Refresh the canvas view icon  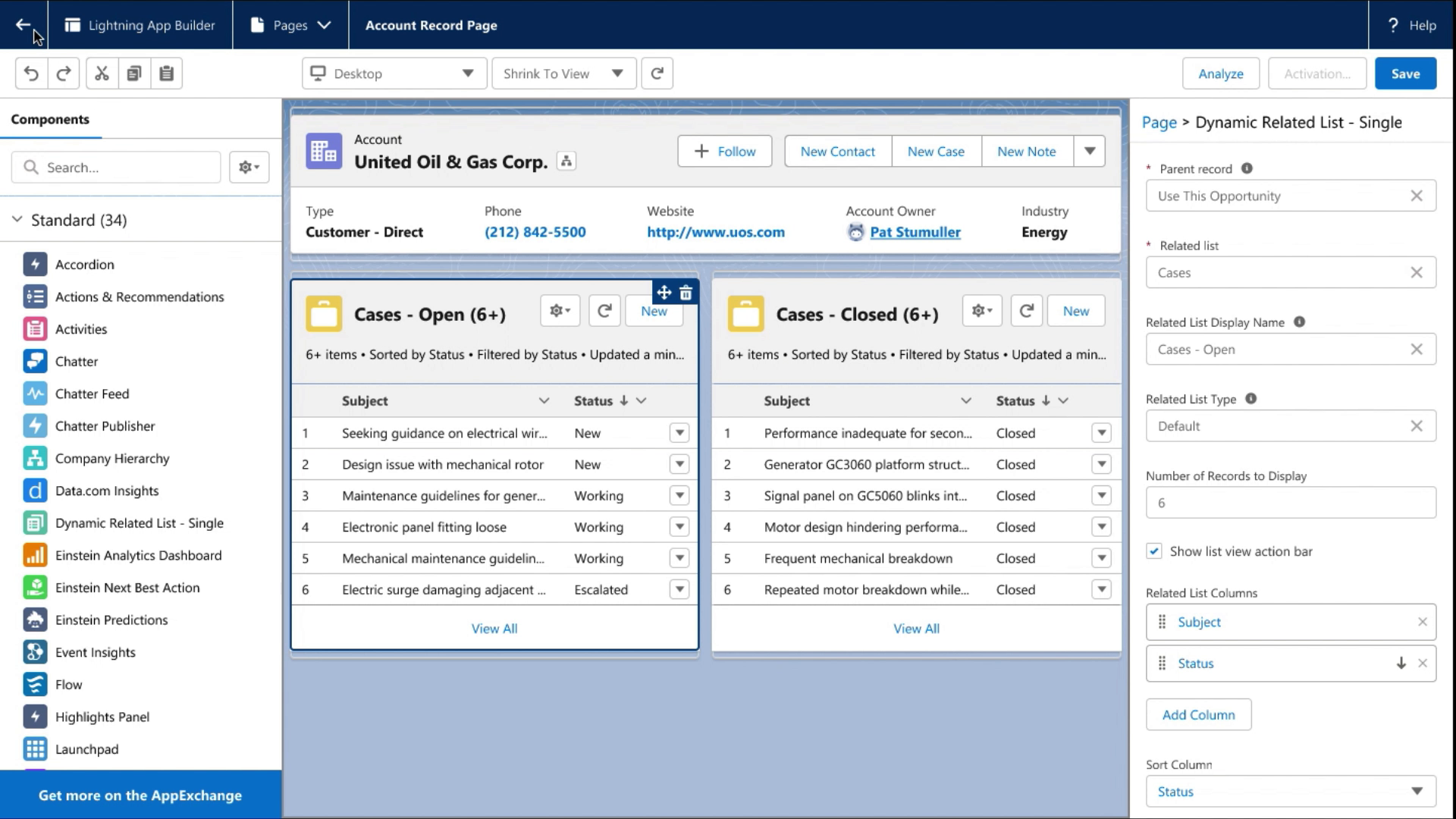[657, 74]
